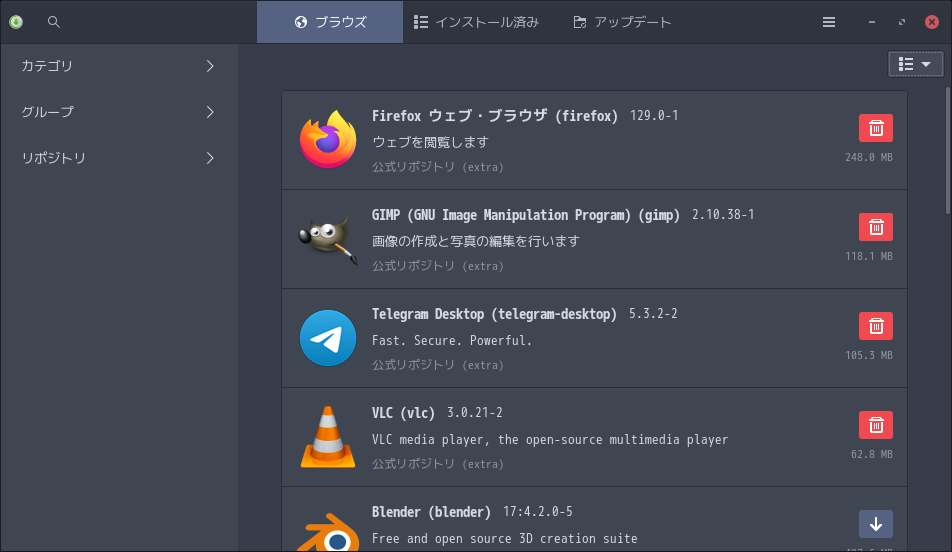Click Firefox size 248.0 MB

(869, 157)
